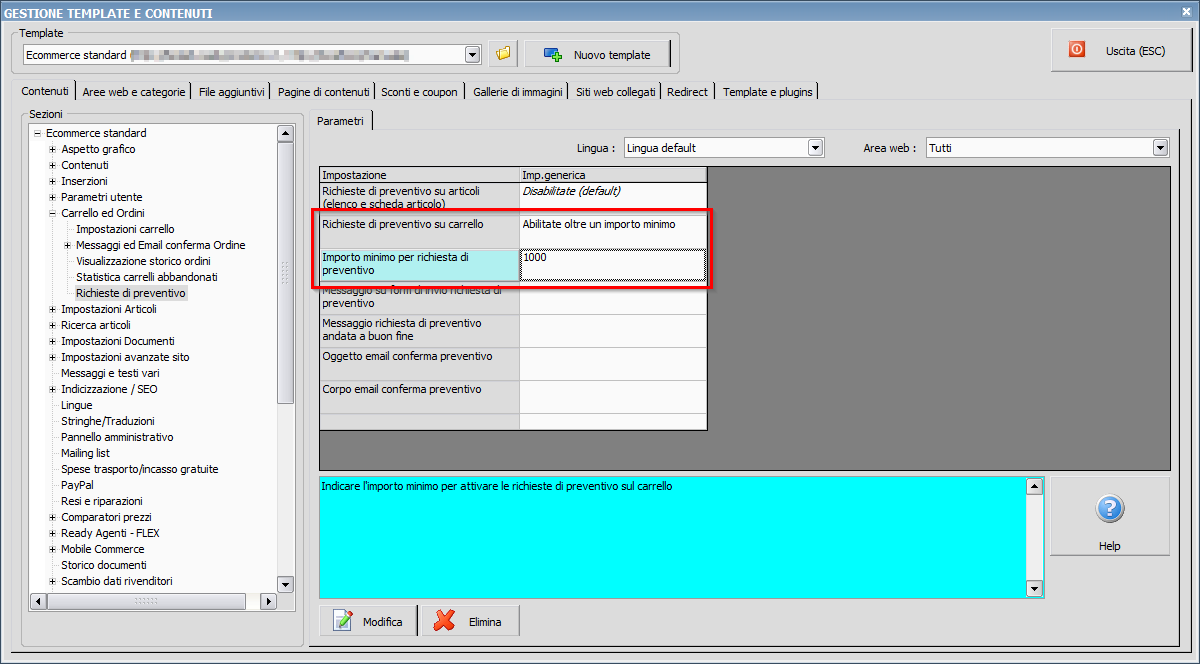Expand the Mobile Commerce node

(x=52, y=549)
